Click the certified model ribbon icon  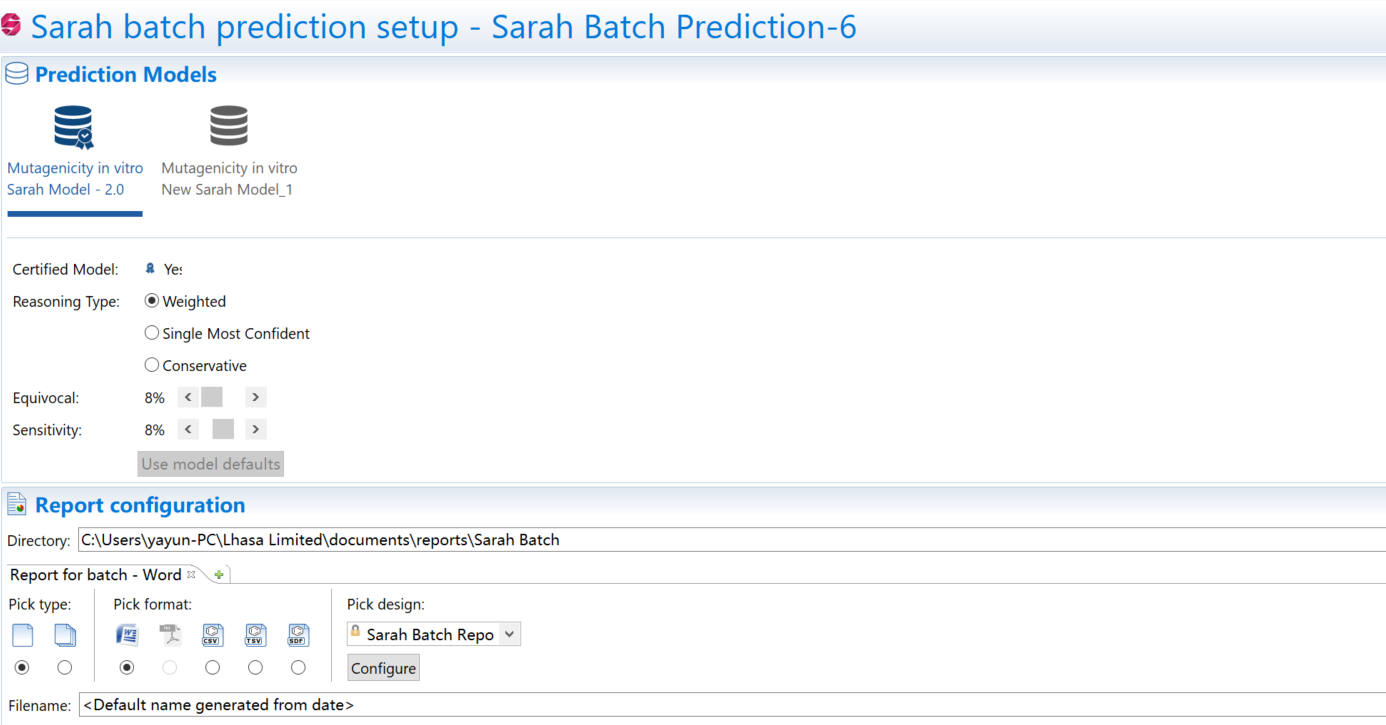click(150, 269)
